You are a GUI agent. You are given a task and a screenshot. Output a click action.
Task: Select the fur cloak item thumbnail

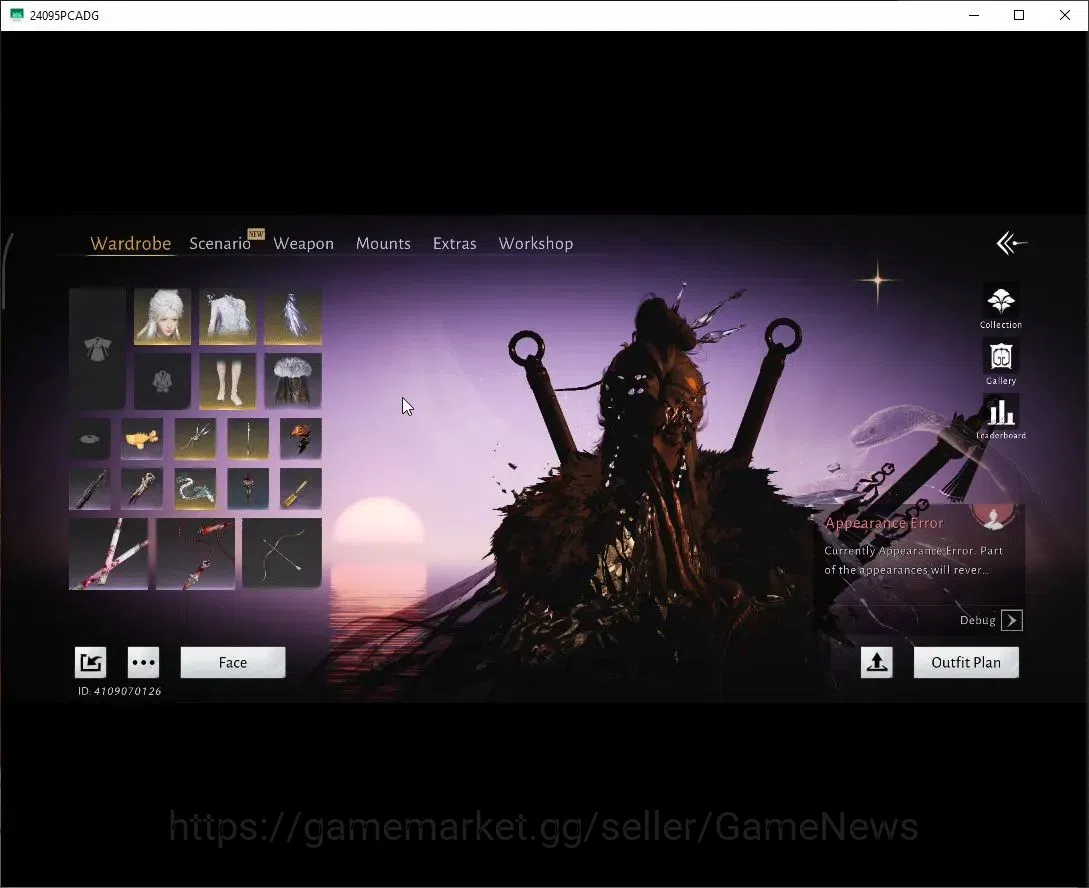click(292, 380)
